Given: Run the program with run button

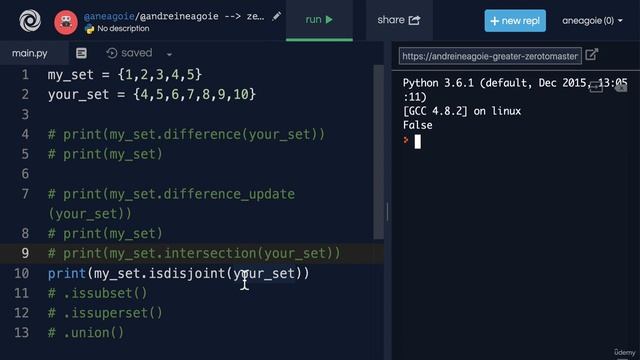Looking at the screenshot, I should [x=319, y=20].
